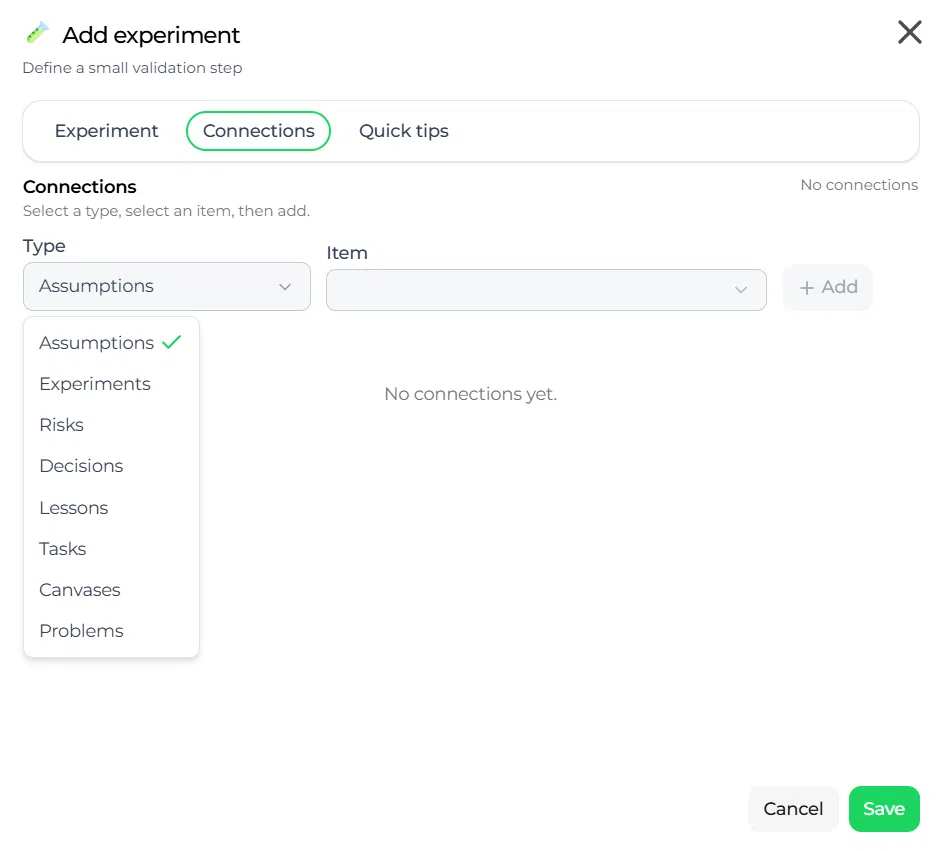Viewport: 945px width, 851px height.
Task: Switch to the Experiment tab
Action: click(106, 131)
